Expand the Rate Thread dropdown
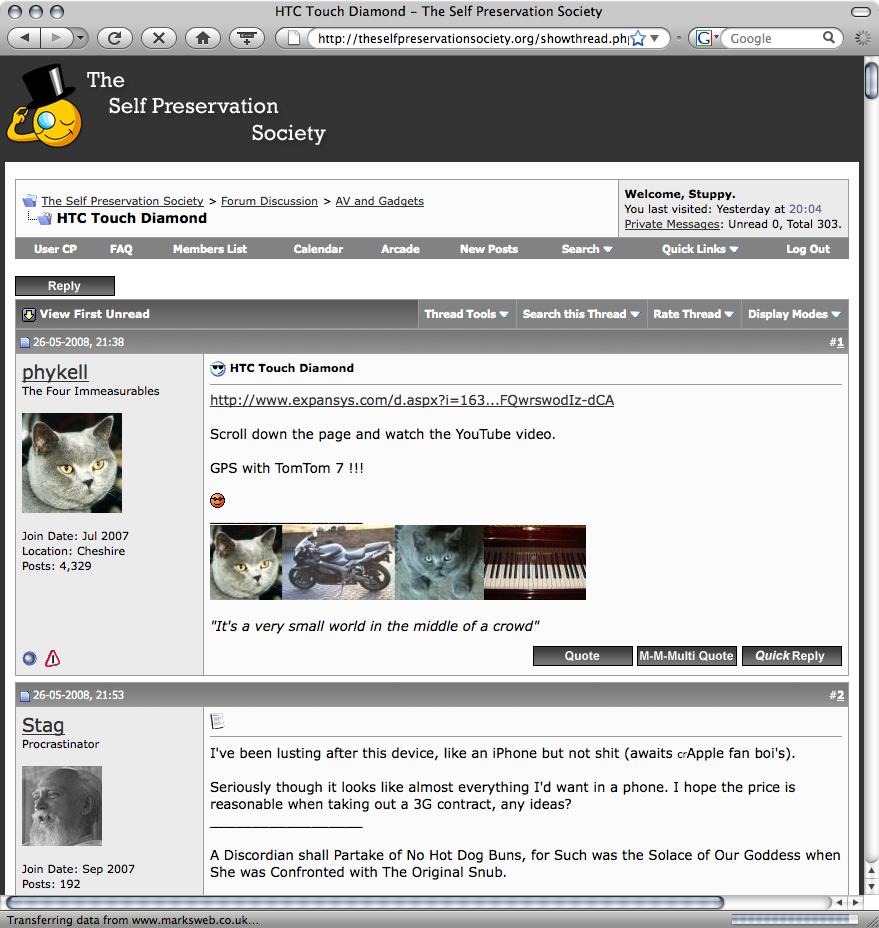The height and width of the screenshot is (928, 879). [693, 314]
